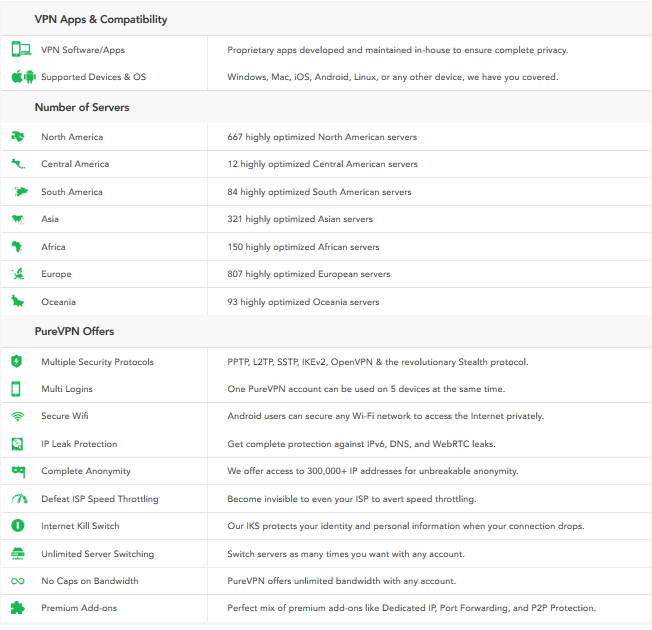Click the 'Supported Devices & OS' label
Viewport: 652px width, 630px height.
(x=94, y=77)
